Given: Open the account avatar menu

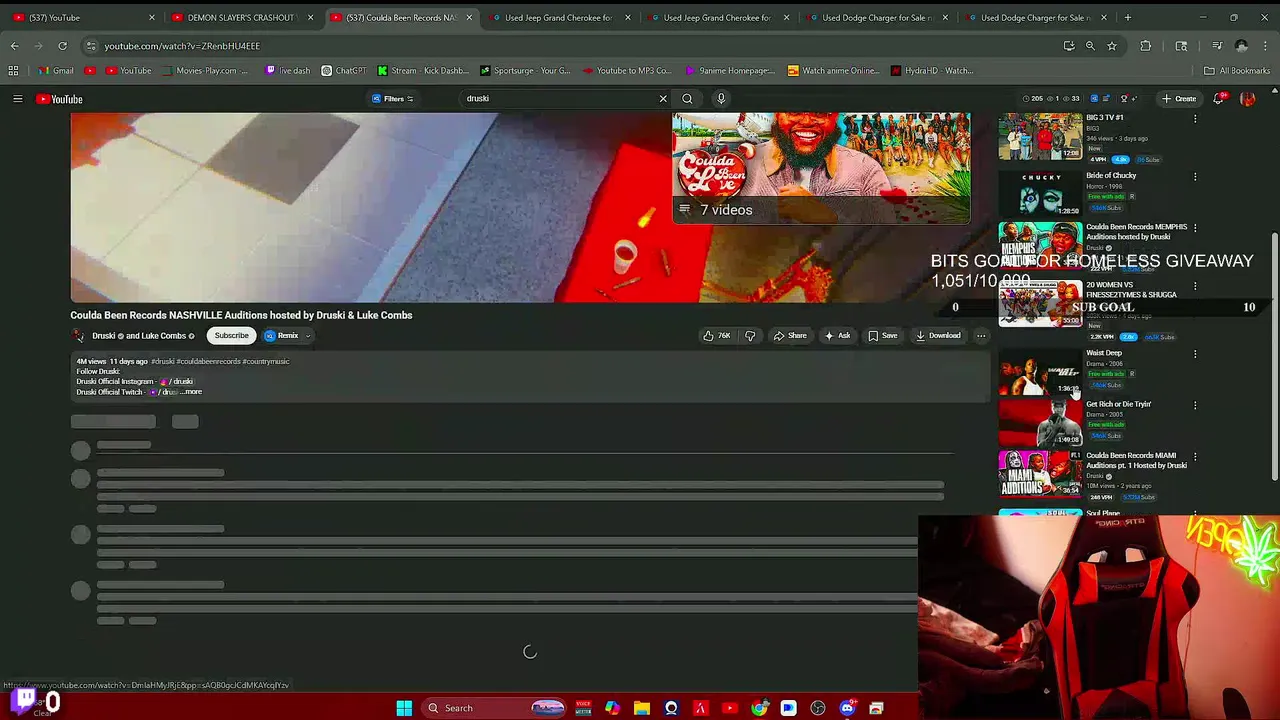Looking at the screenshot, I should pyautogui.click(x=1247, y=98).
